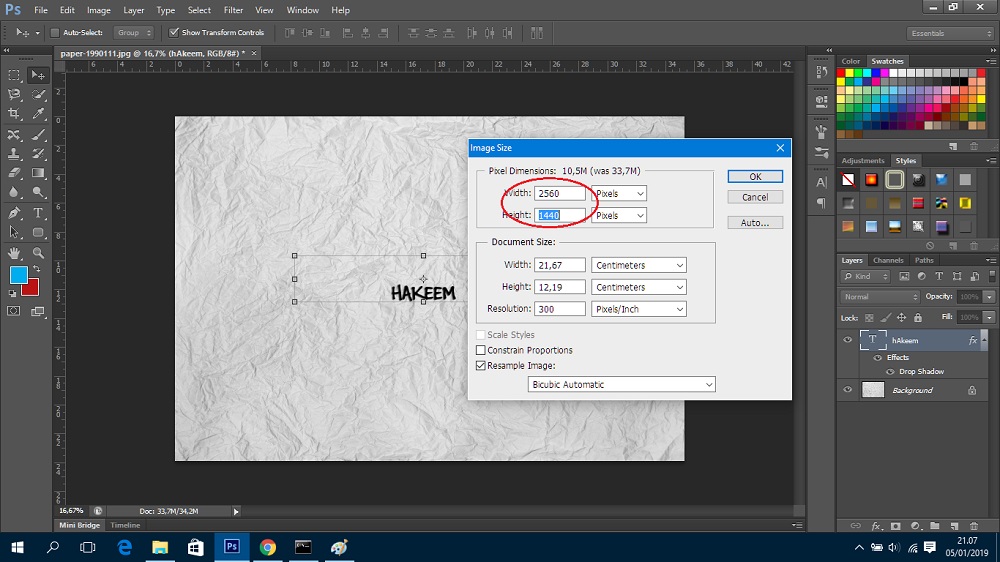
Task: Hide the hAkeem text layer
Action: click(848, 340)
